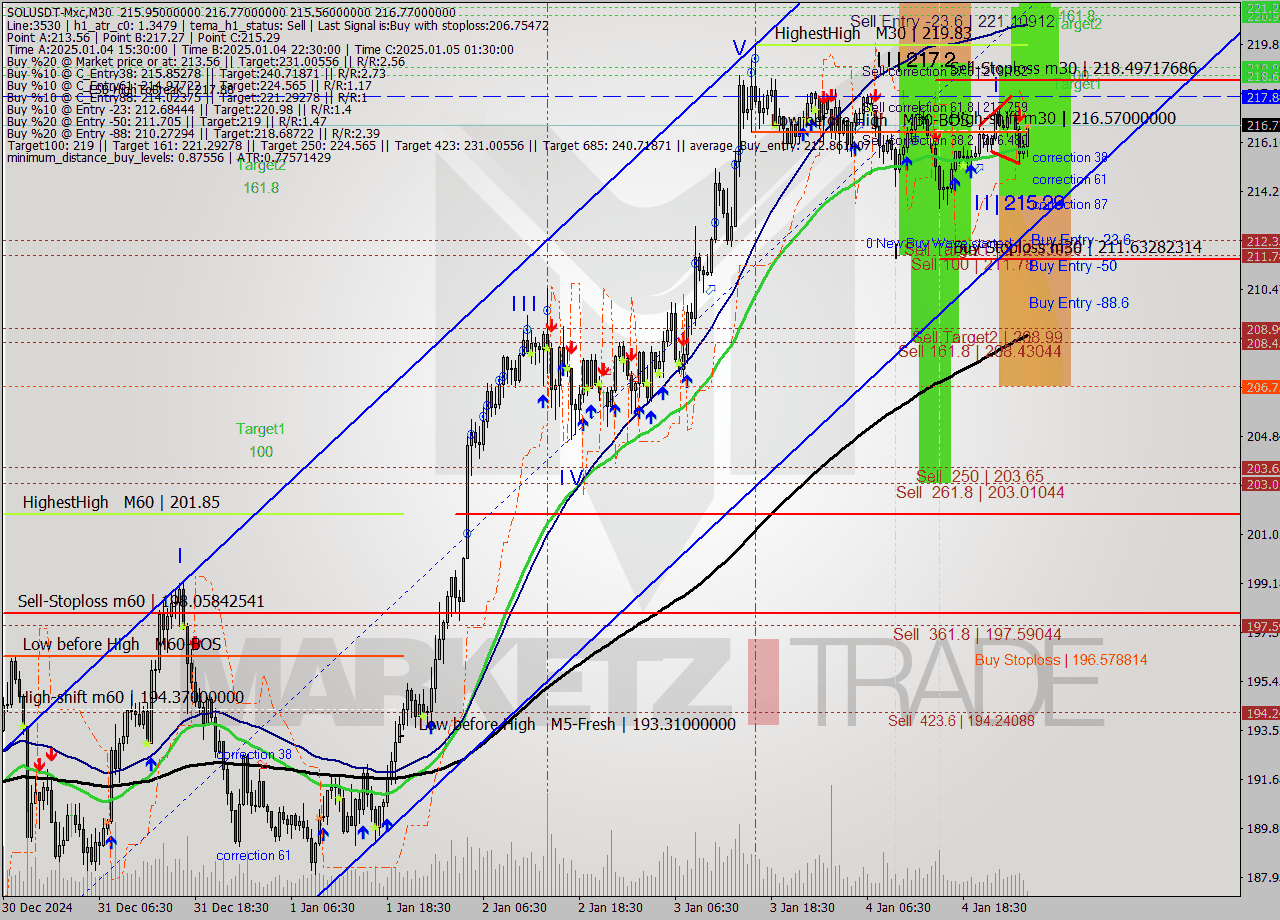The height and width of the screenshot is (920, 1280).
Task: Select 'Sell 361.8 | 197.59044' level label
Action: [x=977, y=634]
